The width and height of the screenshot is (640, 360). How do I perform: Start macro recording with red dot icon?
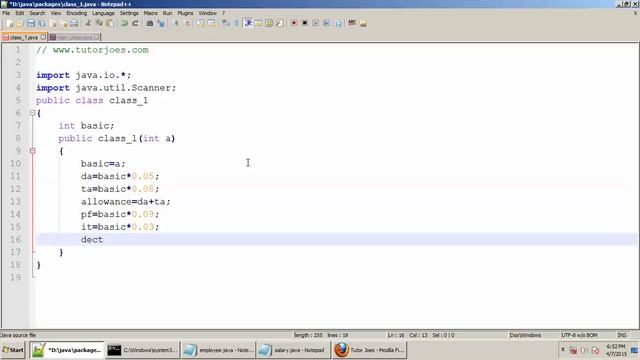[x=293, y=23]
